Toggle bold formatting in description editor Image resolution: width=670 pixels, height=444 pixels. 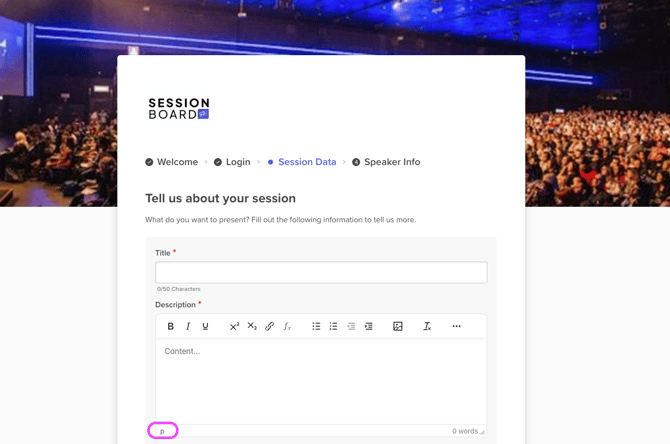point(171,326)
